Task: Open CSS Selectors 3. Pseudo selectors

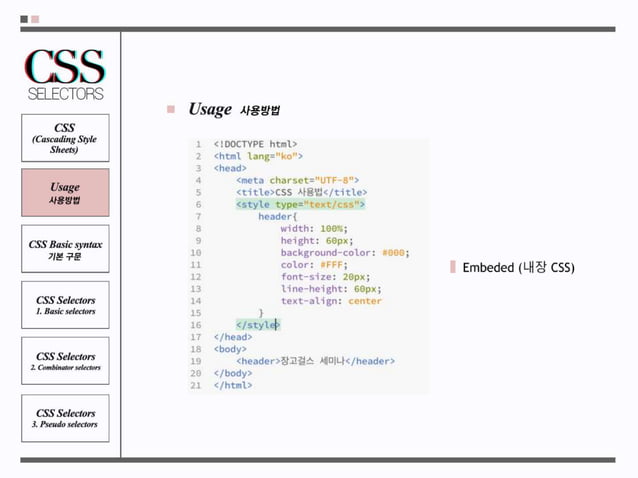Action: pyautogui.click(x=65, y=418)
